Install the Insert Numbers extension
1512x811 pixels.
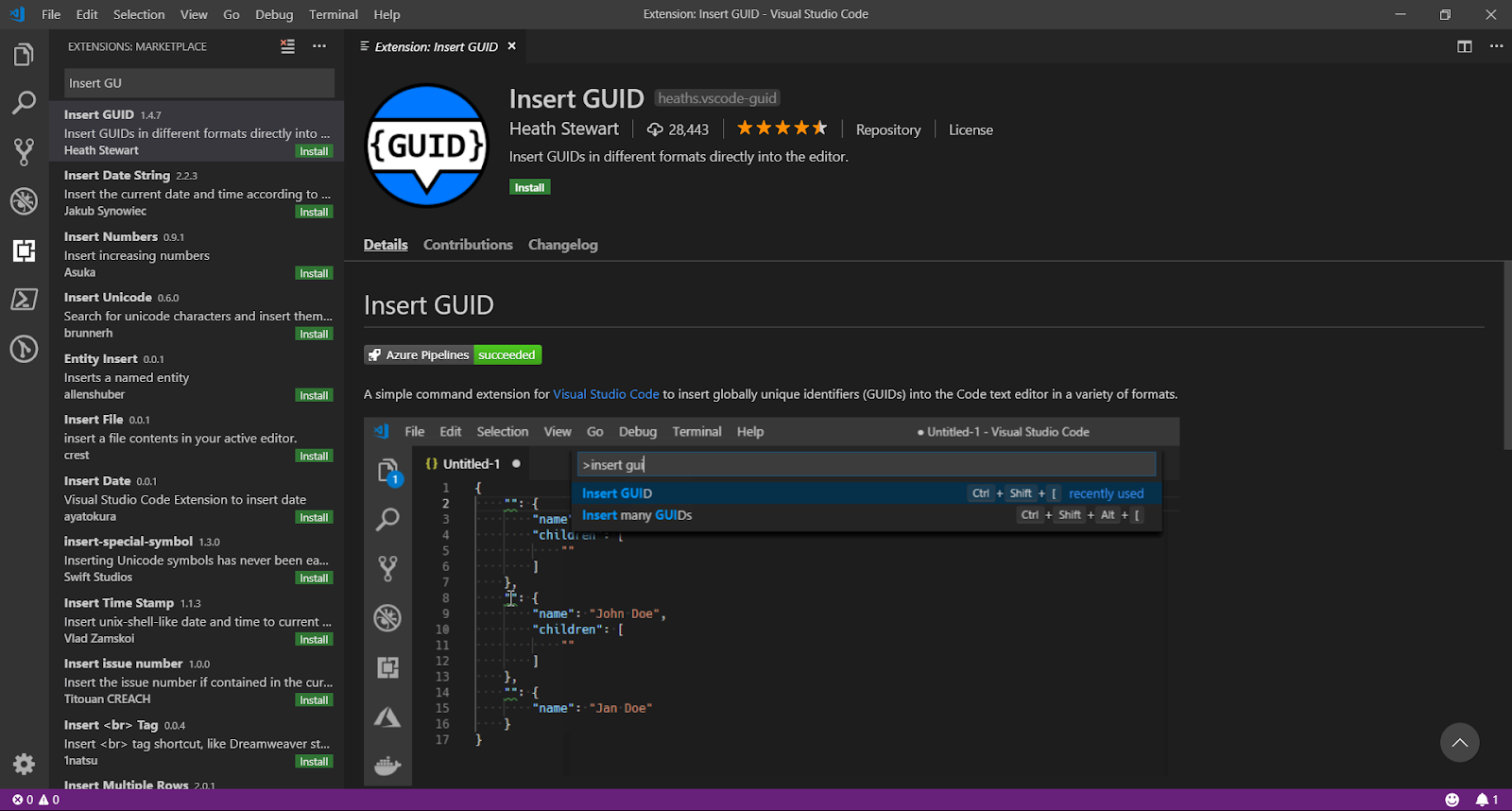[x=314, y=273]
